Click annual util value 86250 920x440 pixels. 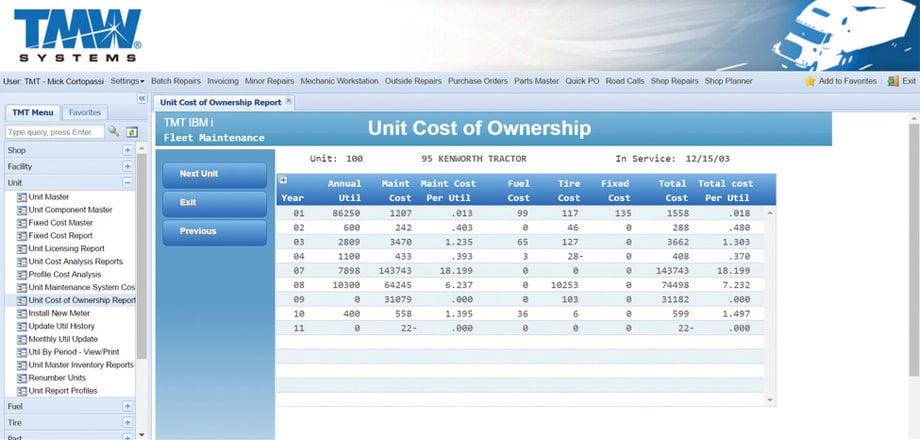(344, 213)
